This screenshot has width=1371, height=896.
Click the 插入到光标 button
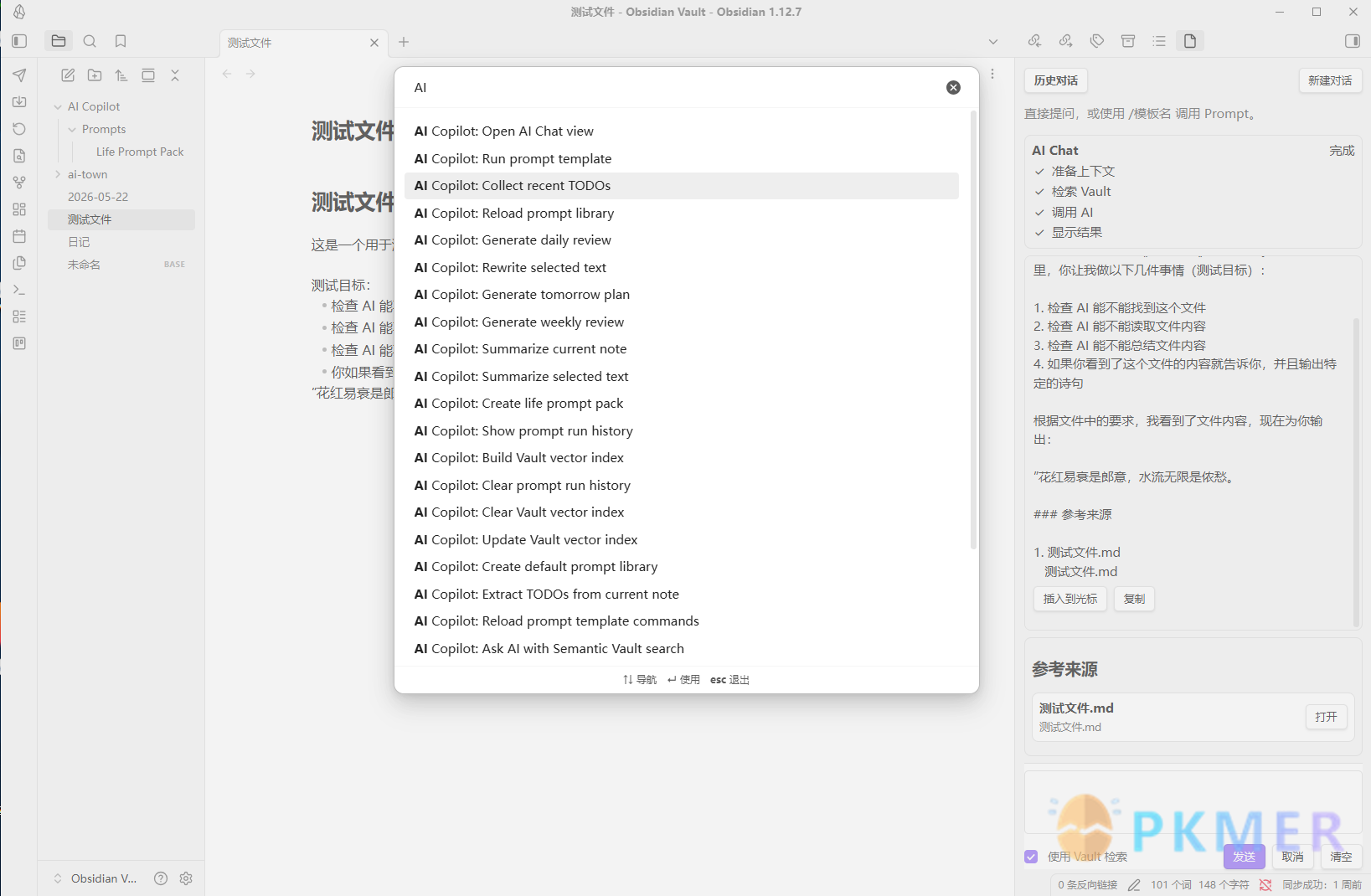pyautogui.click(x=1070, y=599)
